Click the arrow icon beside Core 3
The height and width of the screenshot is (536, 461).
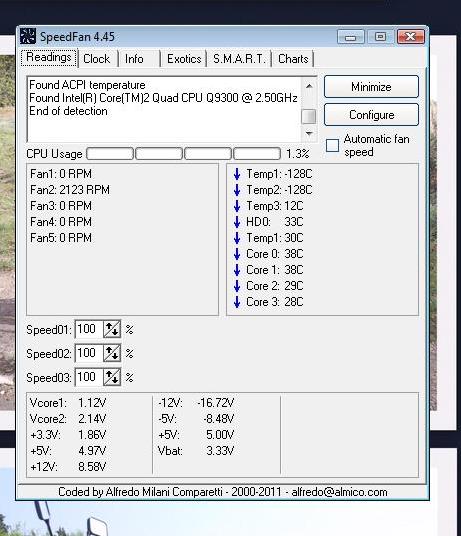(x=237, y=302)
